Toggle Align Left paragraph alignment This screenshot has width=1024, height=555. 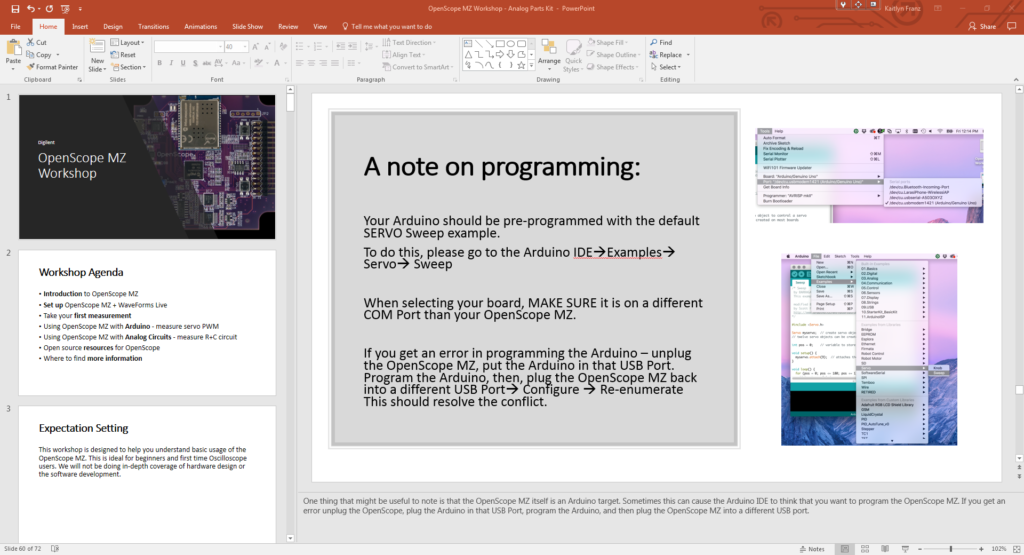click(299, 63)
